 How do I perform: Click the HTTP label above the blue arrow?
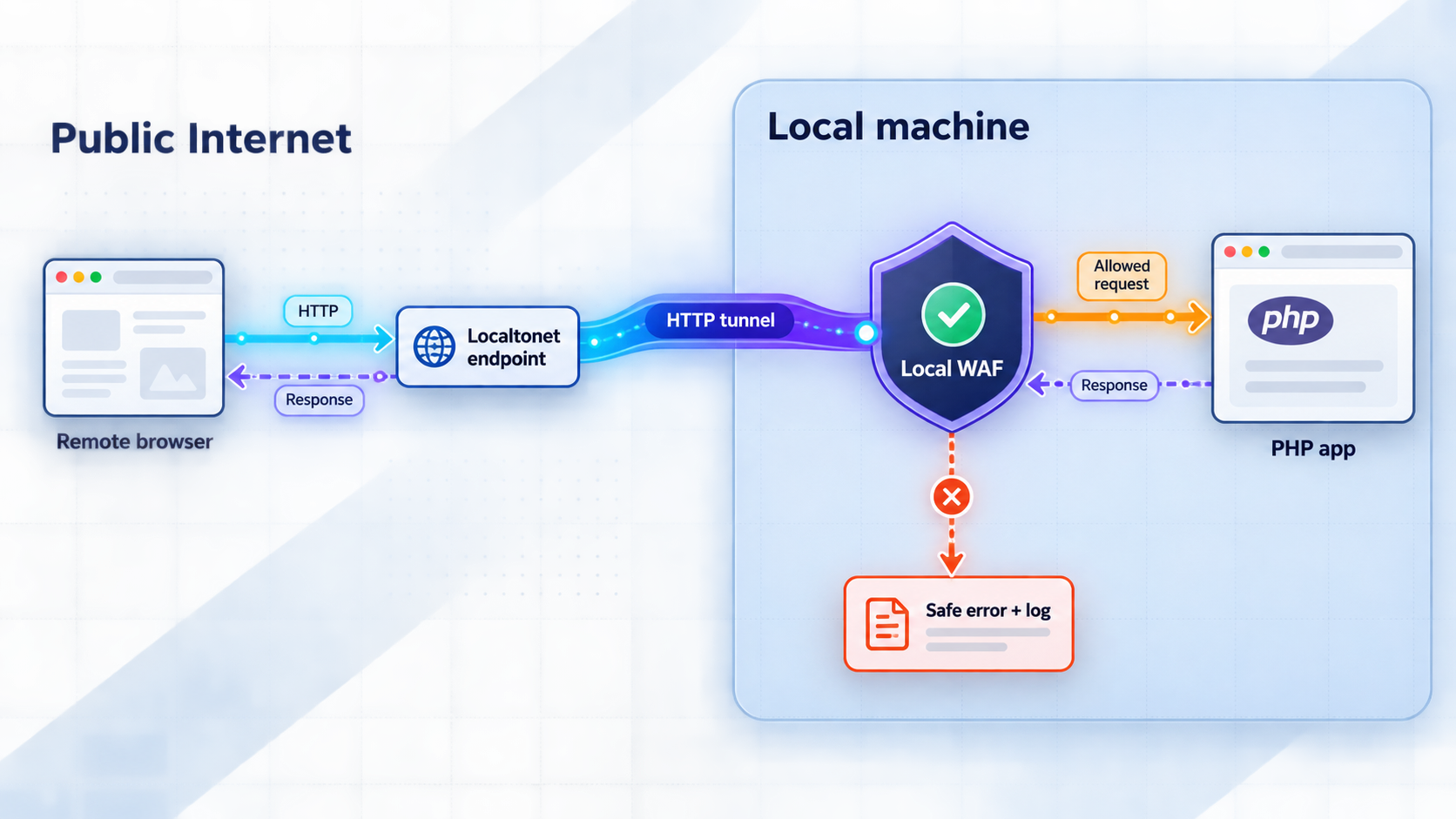(x=318, y=311)
